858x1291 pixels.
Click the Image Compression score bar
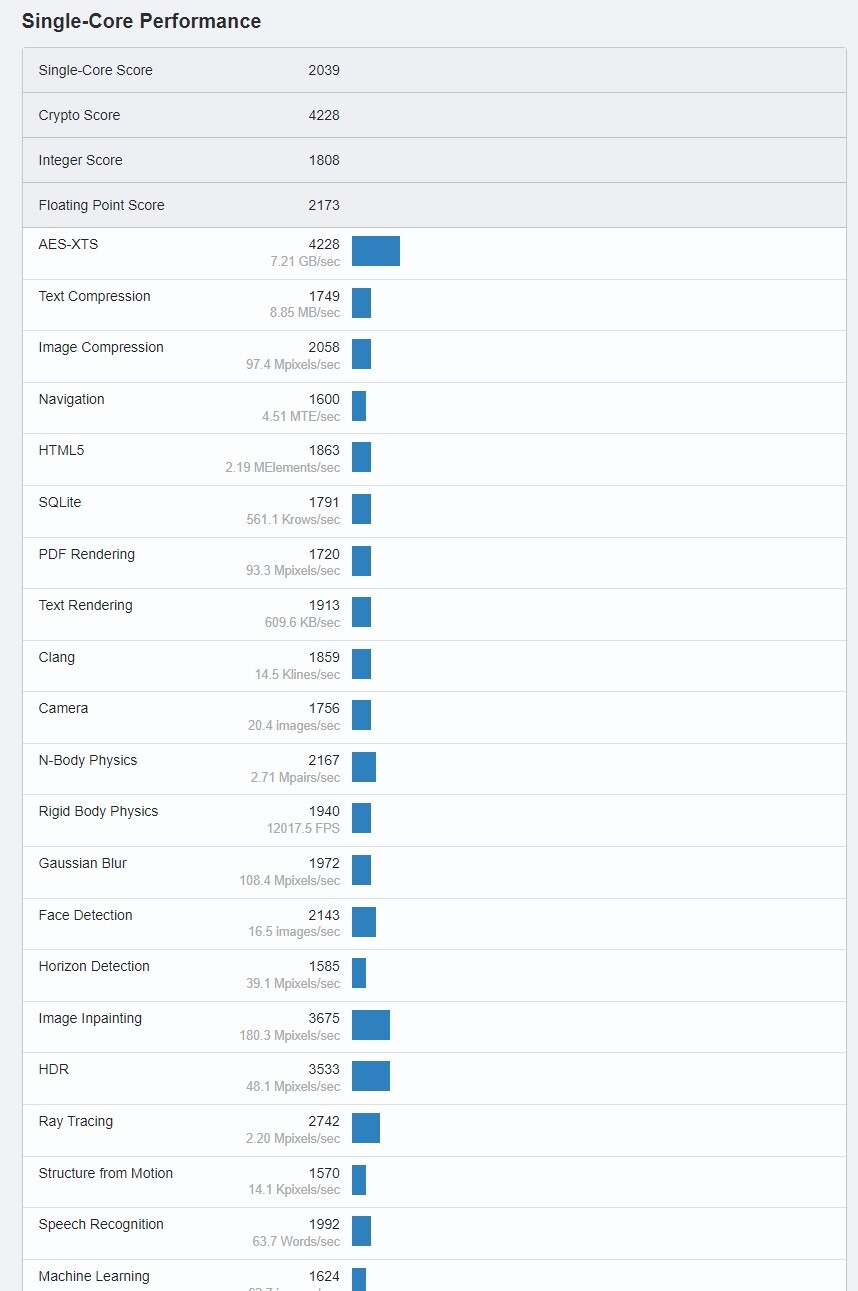tap(361, 354)
